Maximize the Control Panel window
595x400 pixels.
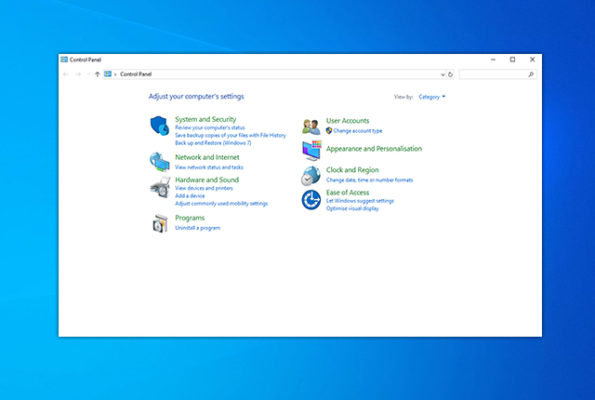coord(512,60)
